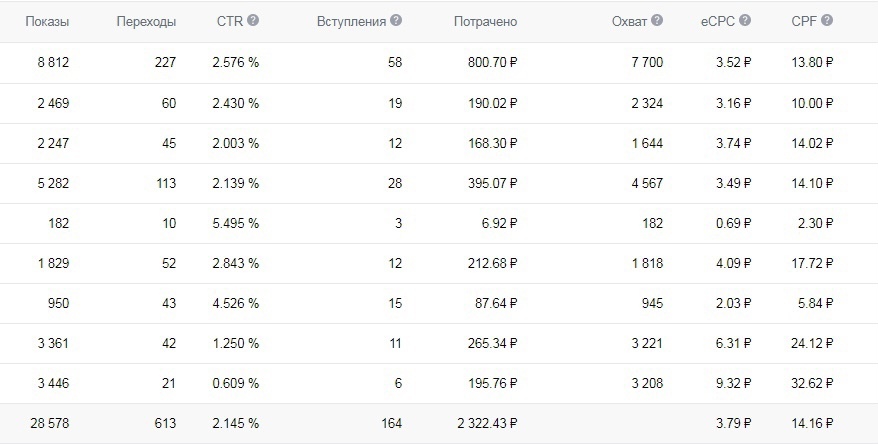Screen dimensions: 878x444
Task: Click the Вступления column header label
Action: (x=352, y=22)
